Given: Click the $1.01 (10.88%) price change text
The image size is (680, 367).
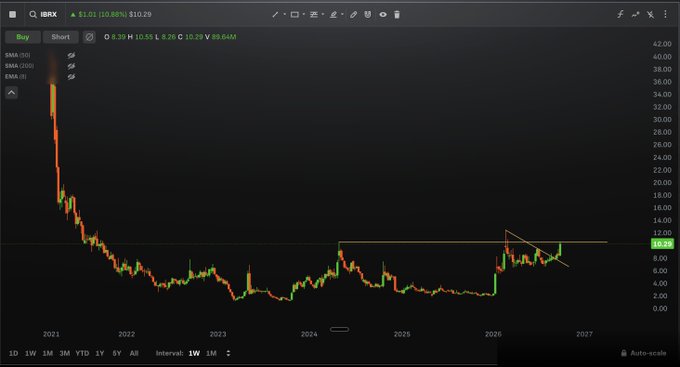Looking at the screenshot, I should point(103,14).
